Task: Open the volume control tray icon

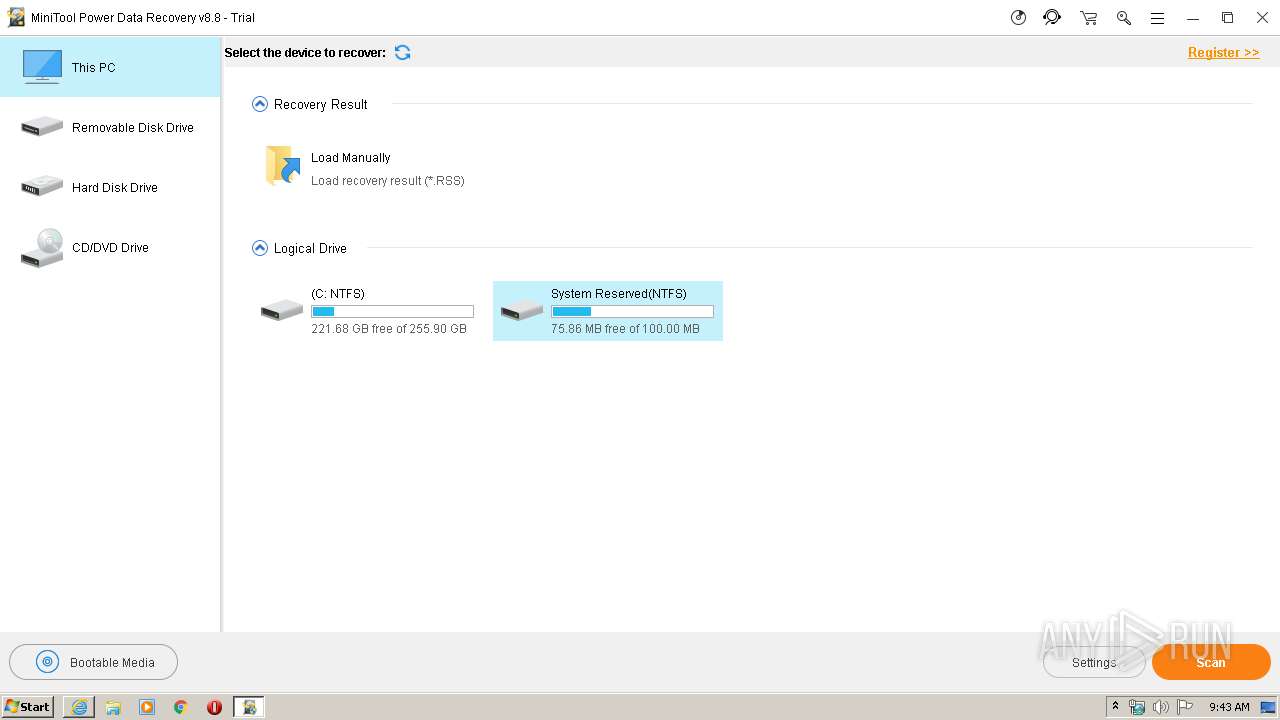Action: 1161,707
